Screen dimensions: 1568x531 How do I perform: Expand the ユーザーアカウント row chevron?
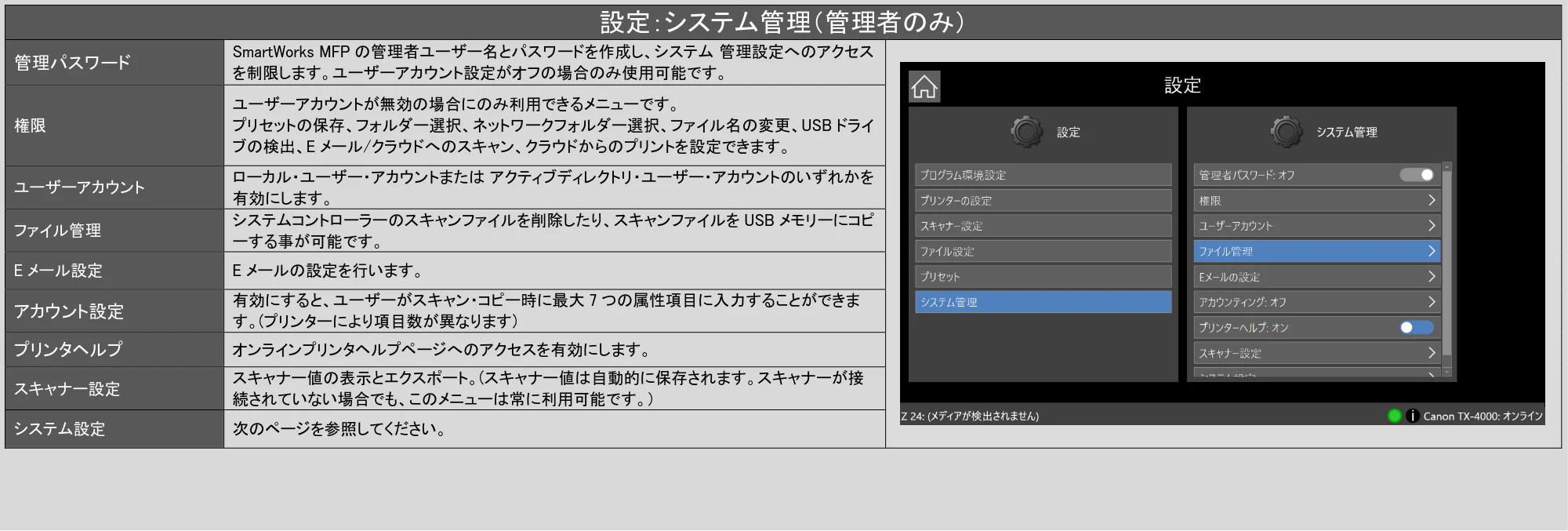[1431, 226]
